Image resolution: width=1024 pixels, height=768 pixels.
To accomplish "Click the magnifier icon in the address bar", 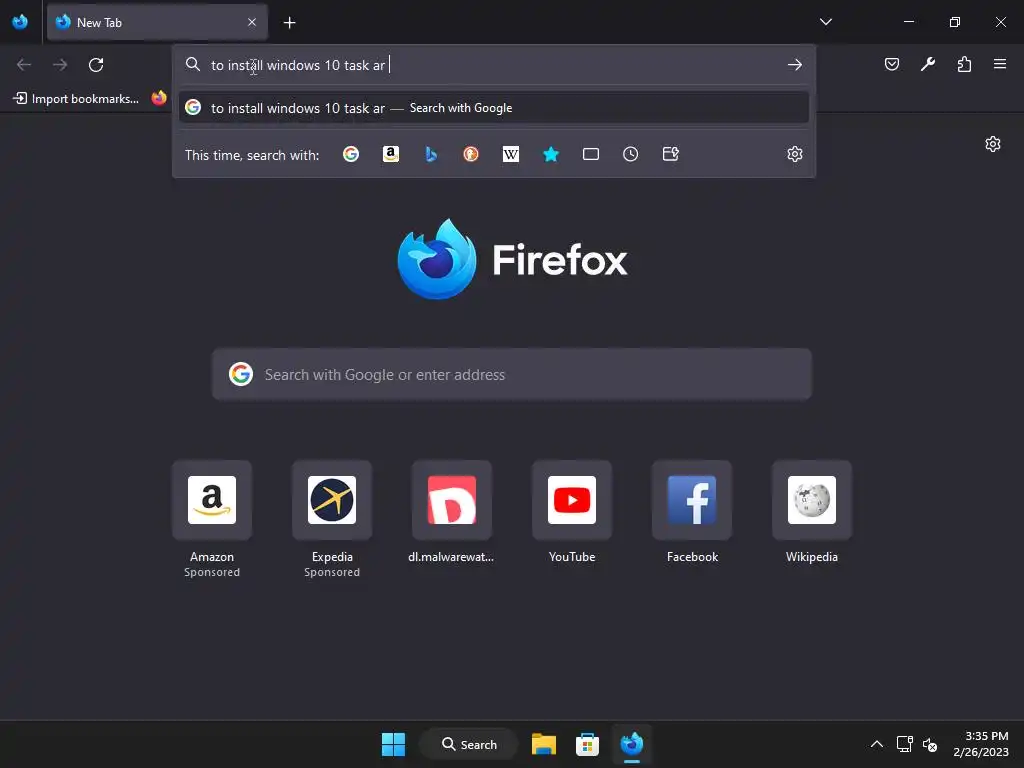I will click(x=193, y=64).
